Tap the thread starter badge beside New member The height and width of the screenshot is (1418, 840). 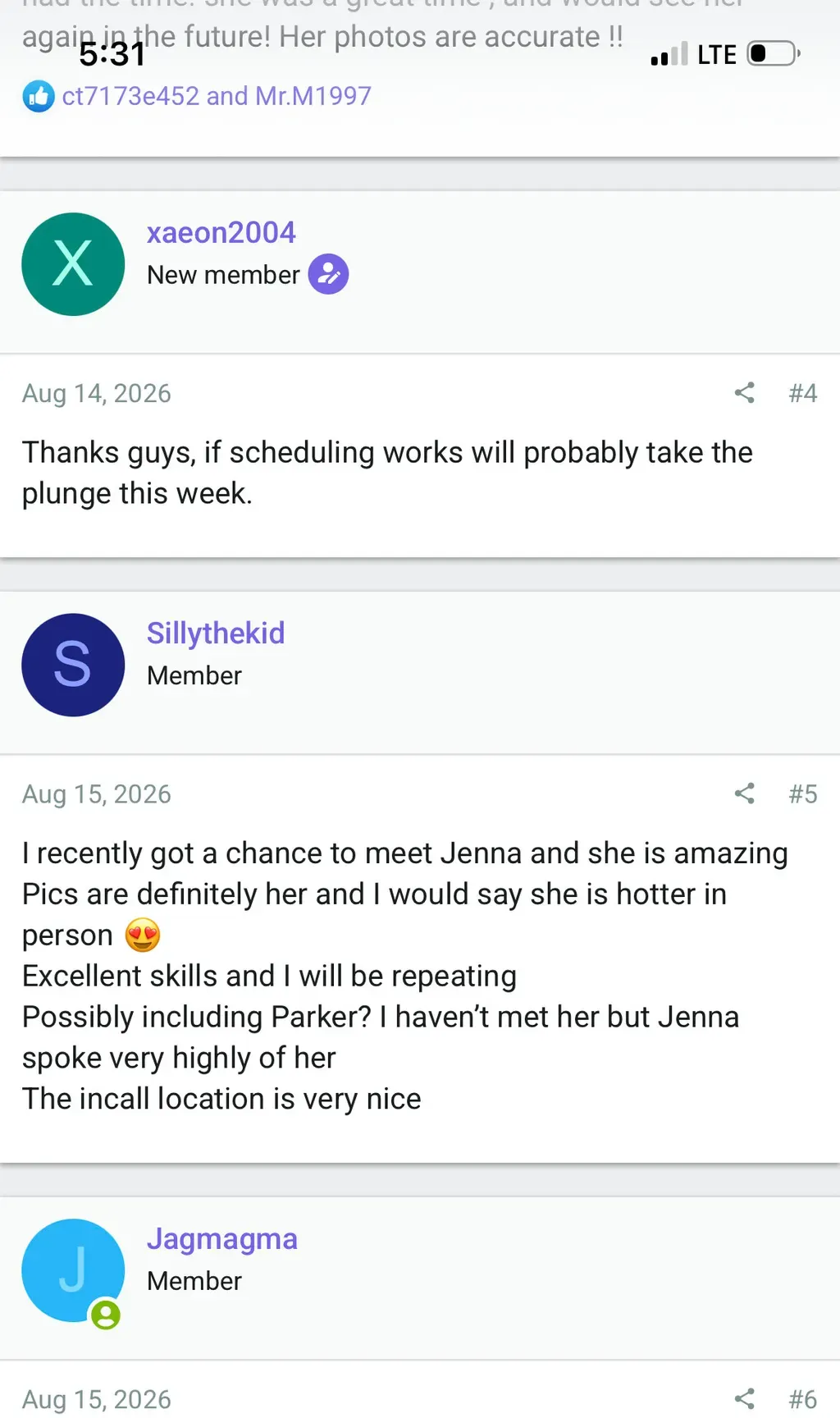pos(328,274)
